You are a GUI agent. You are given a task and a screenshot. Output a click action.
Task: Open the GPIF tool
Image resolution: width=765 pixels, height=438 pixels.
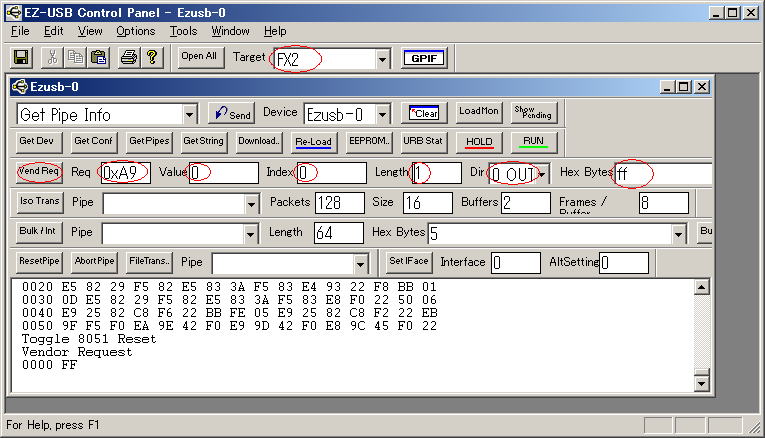(424, 59)
